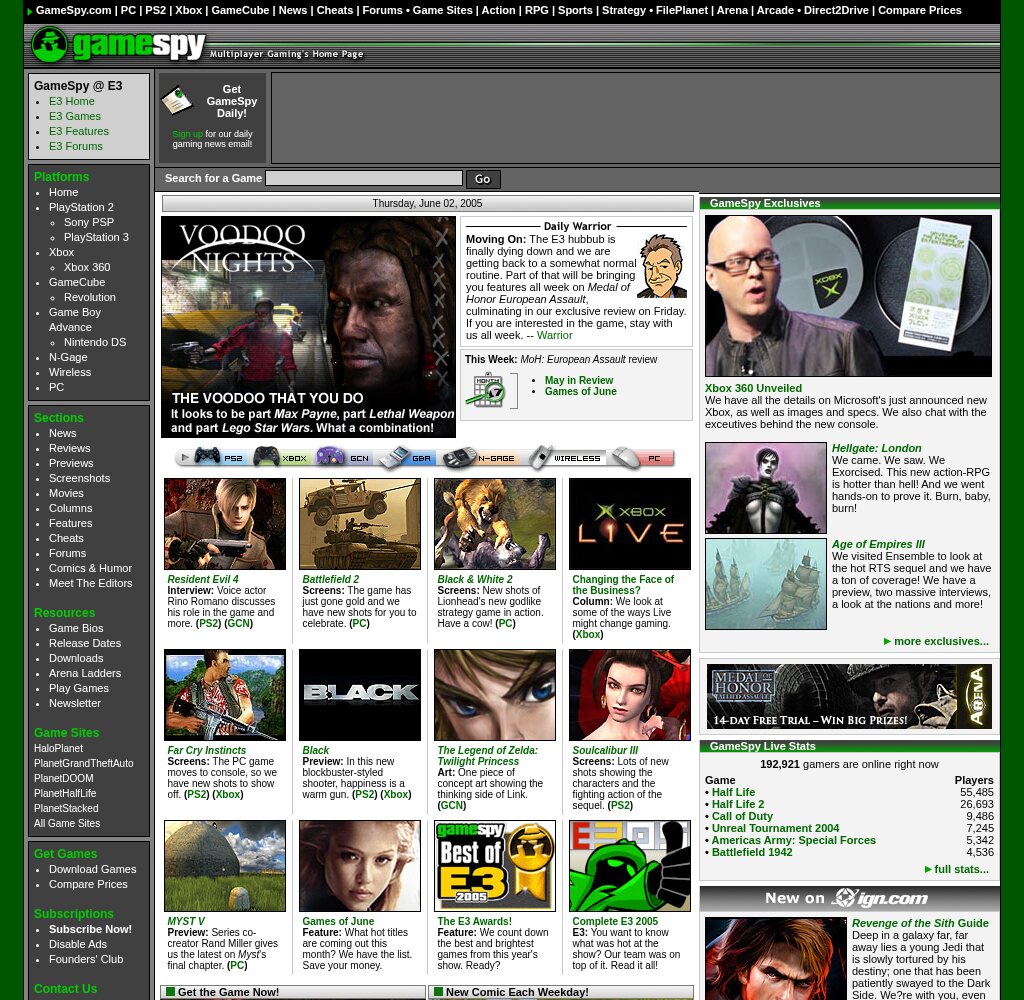The height and width of the screenshot is (1000, 1024).
Task: Open the Warrior signature link
Action: [x=554, y=335]
